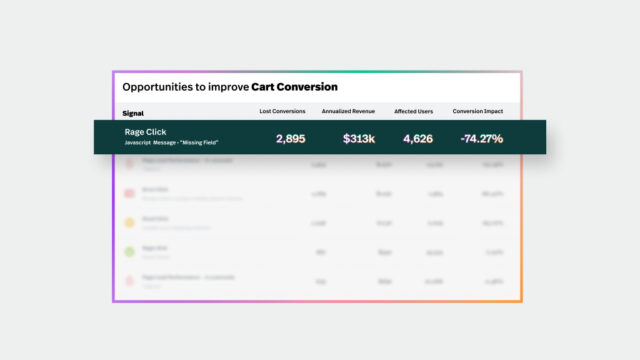
Task: Sort by the Lost Conversions column header
Action: point(282,111)
